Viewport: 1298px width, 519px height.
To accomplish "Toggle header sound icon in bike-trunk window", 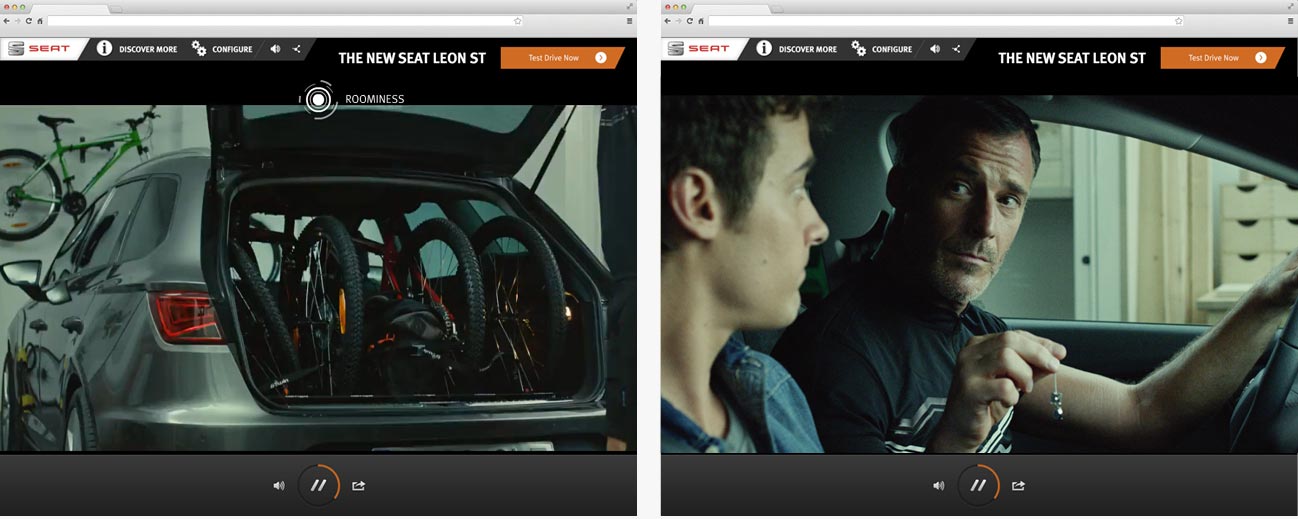I will 275,49.
